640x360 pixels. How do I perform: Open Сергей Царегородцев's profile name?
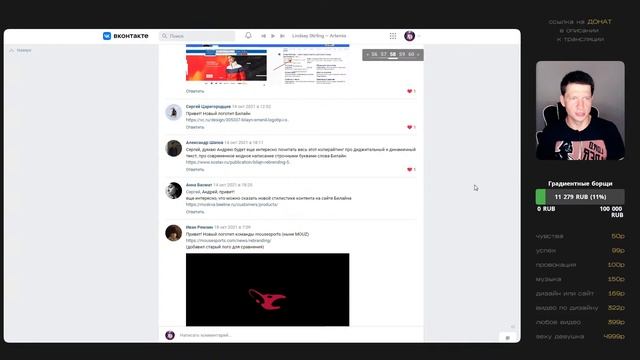[x=208, y=107]
